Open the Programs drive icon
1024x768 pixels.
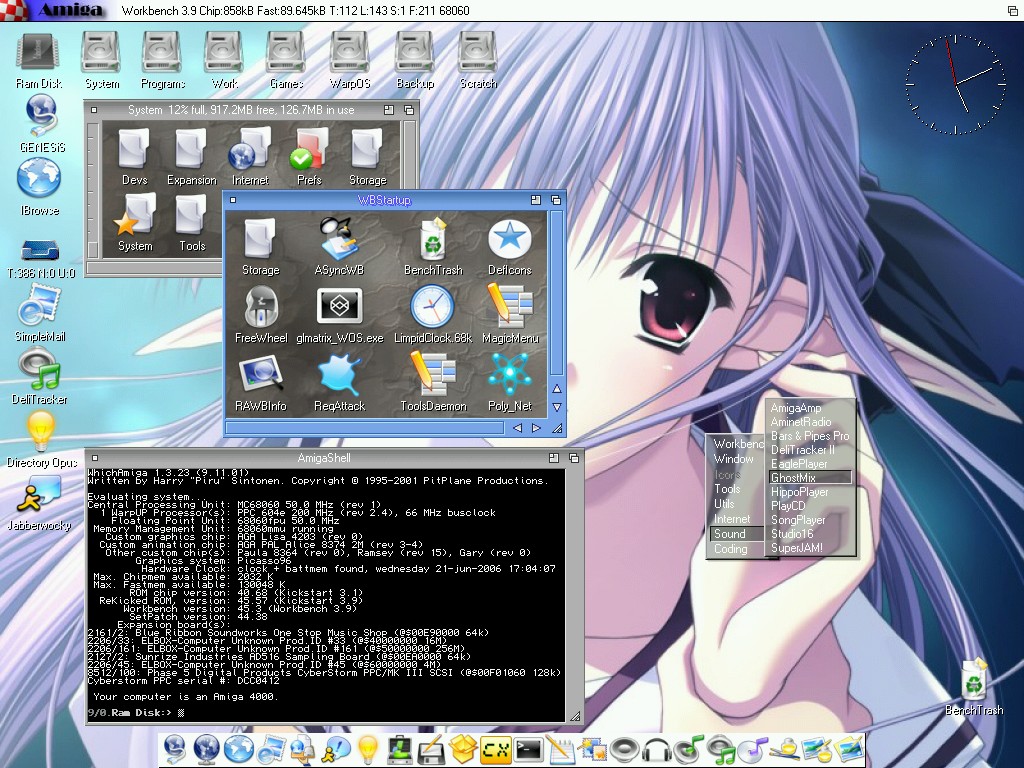pos(163,61)
